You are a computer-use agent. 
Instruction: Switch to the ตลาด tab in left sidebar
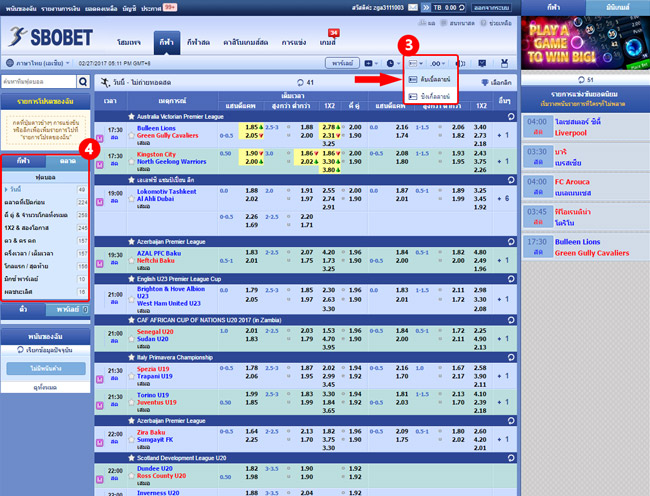(67, 161)
